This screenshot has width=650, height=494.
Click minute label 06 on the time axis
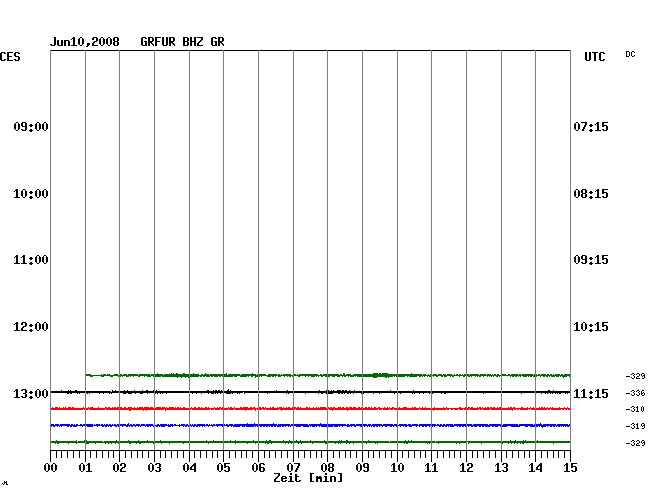point(258,468)
